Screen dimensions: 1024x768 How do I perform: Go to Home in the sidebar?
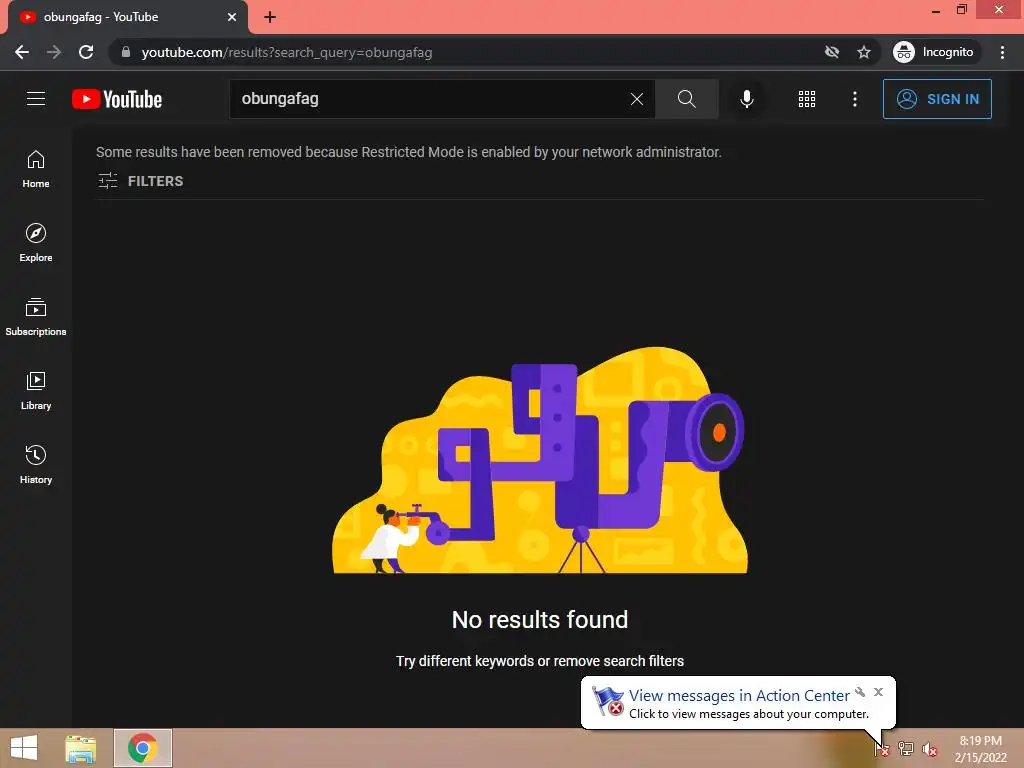click(x=36, y=169)
